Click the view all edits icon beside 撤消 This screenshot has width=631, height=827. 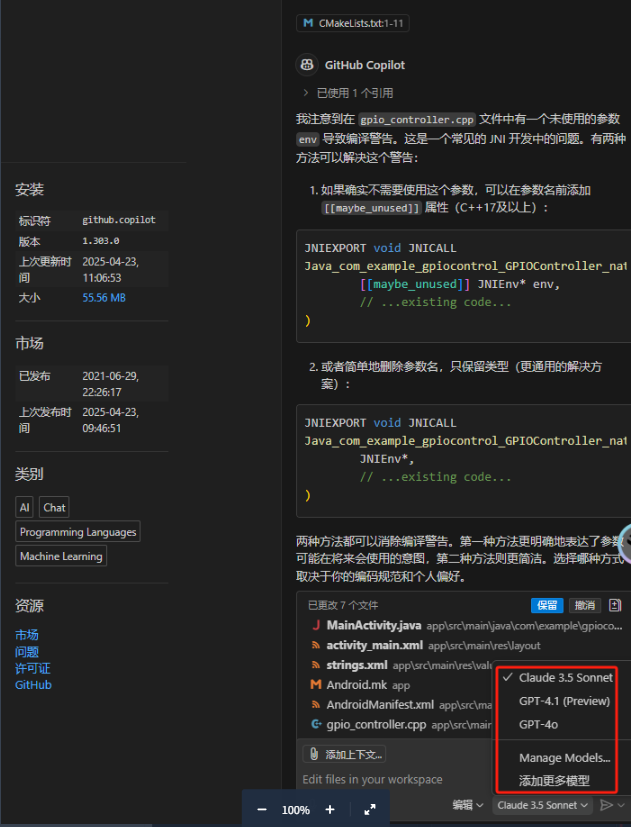[x=615, y=605]
